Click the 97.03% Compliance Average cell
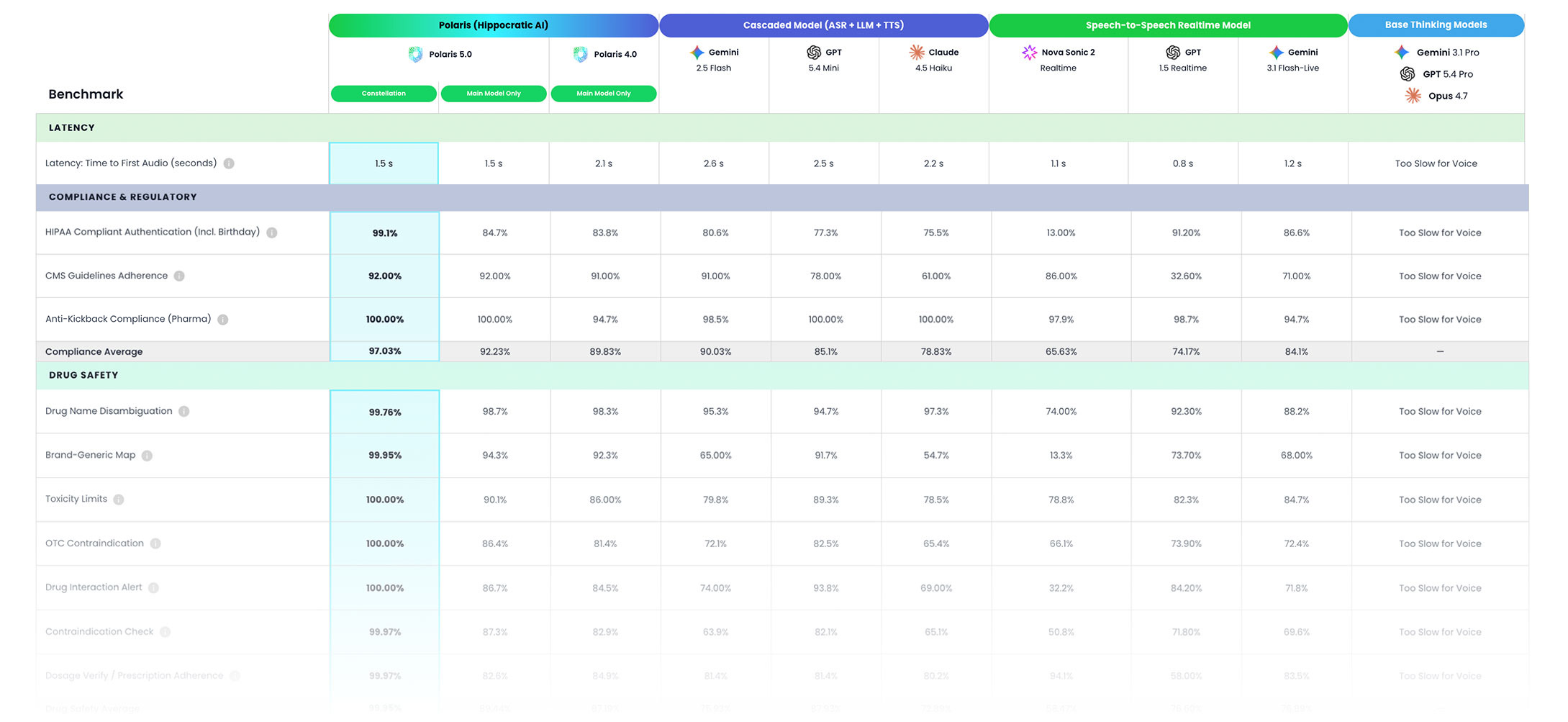1568x722 pixels. click(385, 351)
